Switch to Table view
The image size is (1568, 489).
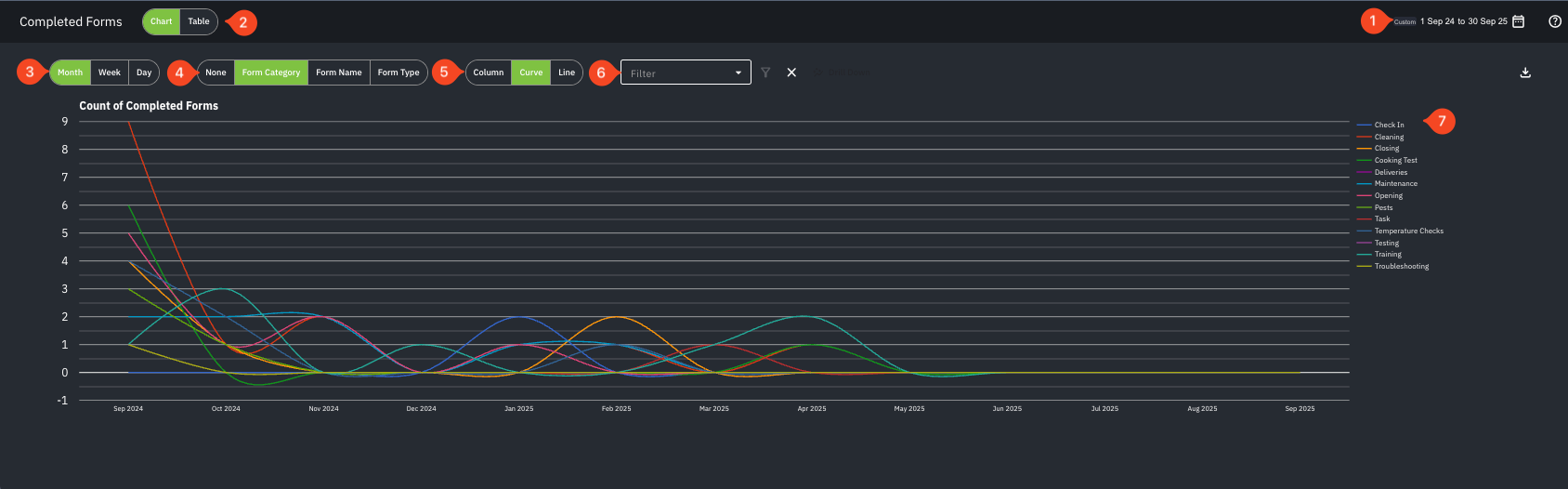click(x=199, y=21)
